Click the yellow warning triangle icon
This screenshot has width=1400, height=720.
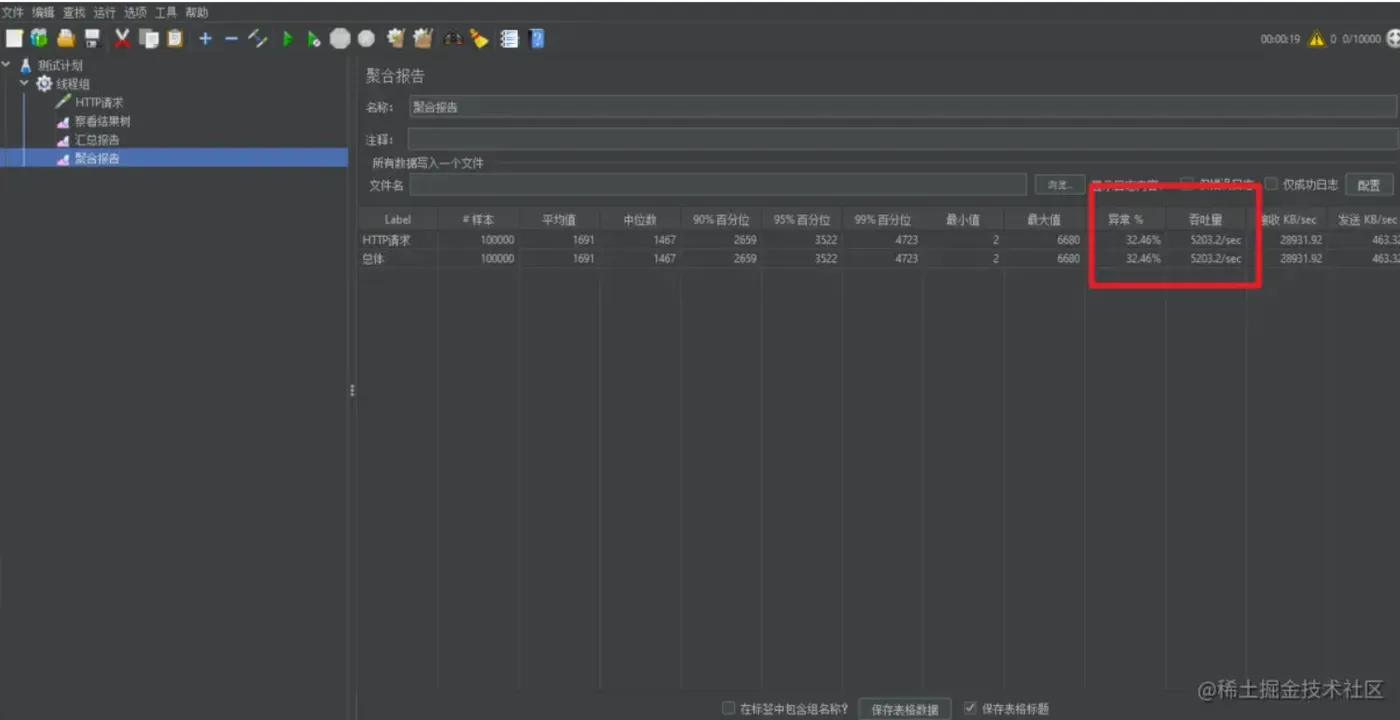(x=1316, y=39)
